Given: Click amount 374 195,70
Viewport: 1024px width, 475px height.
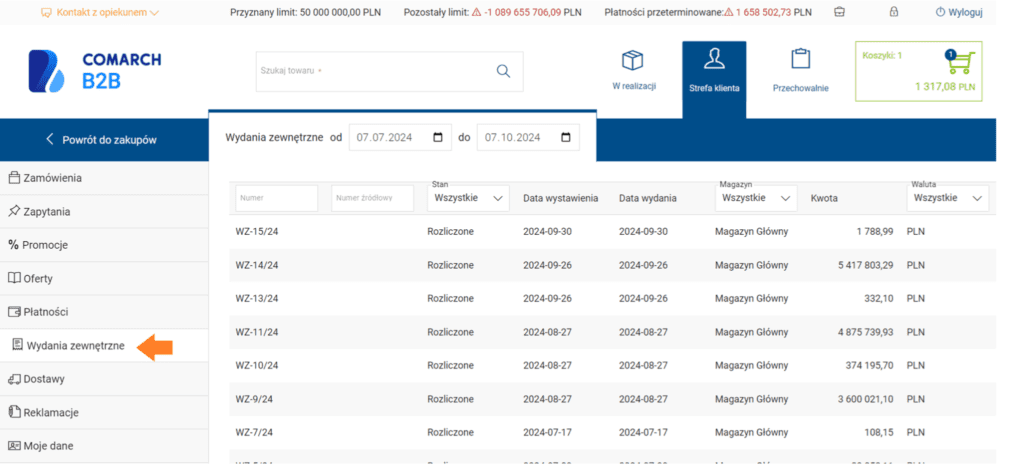Looking at the screenshot, I should 869,365.
